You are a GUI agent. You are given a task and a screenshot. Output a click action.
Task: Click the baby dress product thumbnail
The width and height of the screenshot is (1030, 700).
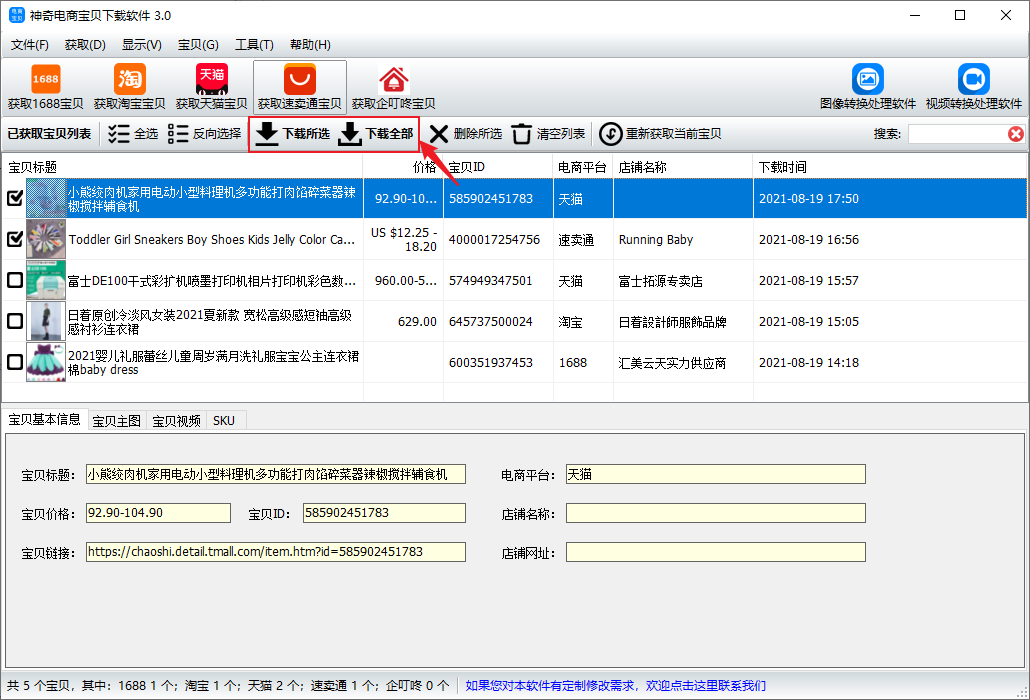click(x=46, y=362)
